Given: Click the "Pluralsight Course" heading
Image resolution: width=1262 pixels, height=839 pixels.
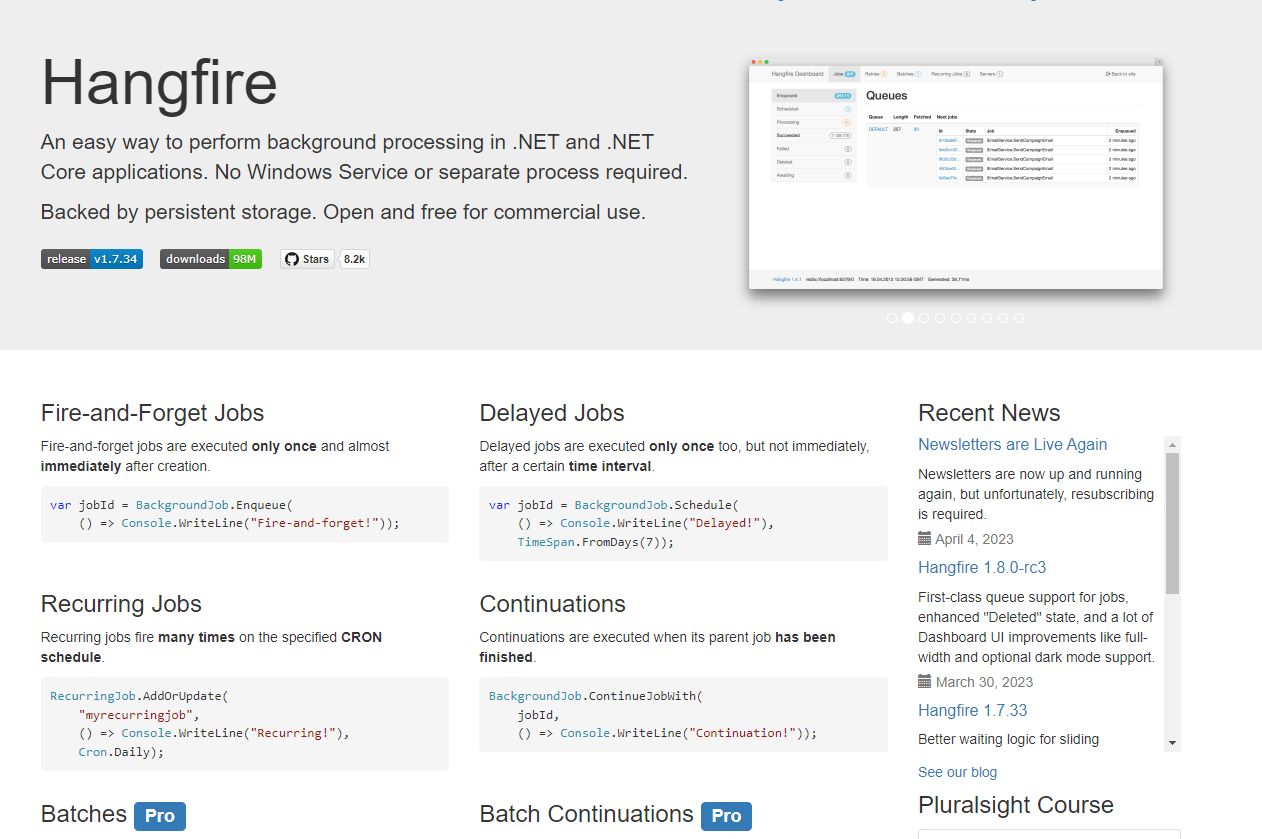Looking at the screenshot, I should coord(1016,805).
